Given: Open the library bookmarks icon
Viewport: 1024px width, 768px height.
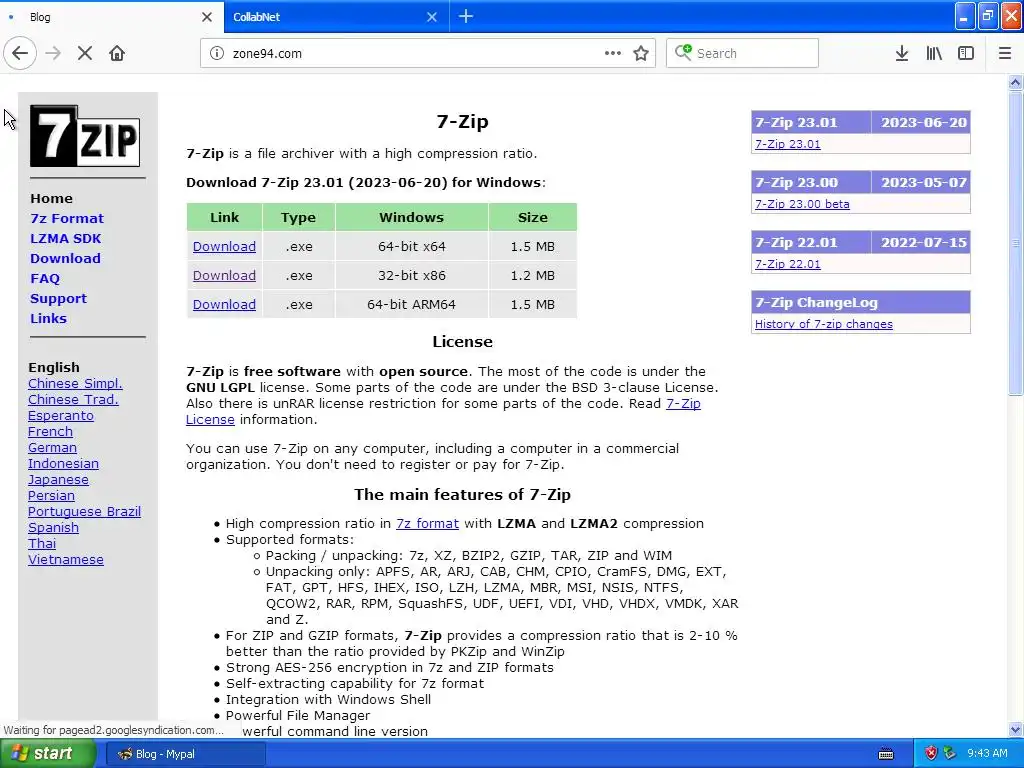Looking at the screenshot, I should pos(934,53).
